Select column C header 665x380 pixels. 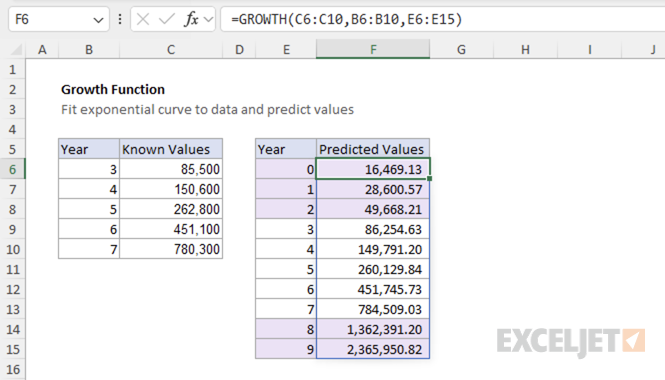pyautogui.click(x=171, y=50)
